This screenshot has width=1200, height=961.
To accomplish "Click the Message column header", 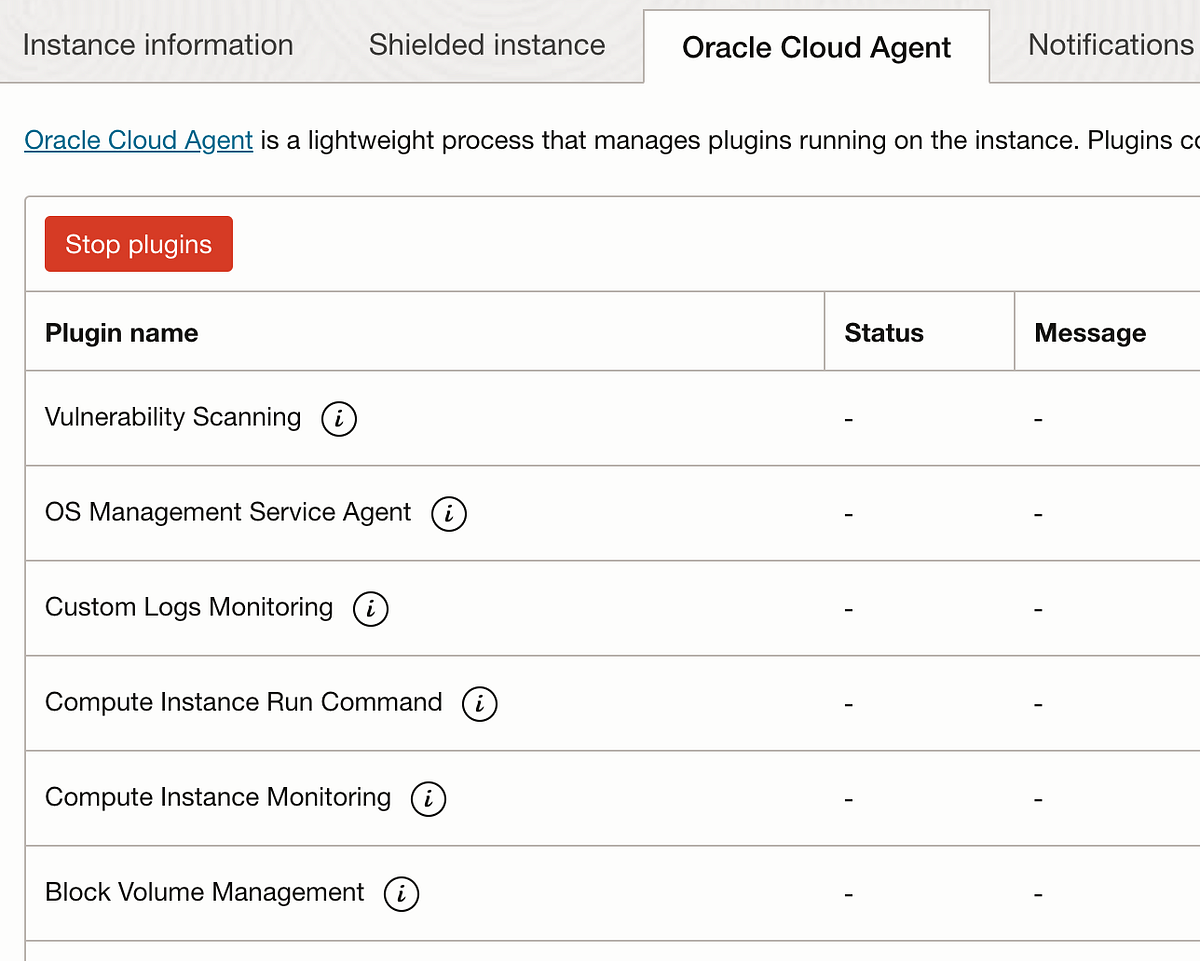I will [x=1090, y=333].
